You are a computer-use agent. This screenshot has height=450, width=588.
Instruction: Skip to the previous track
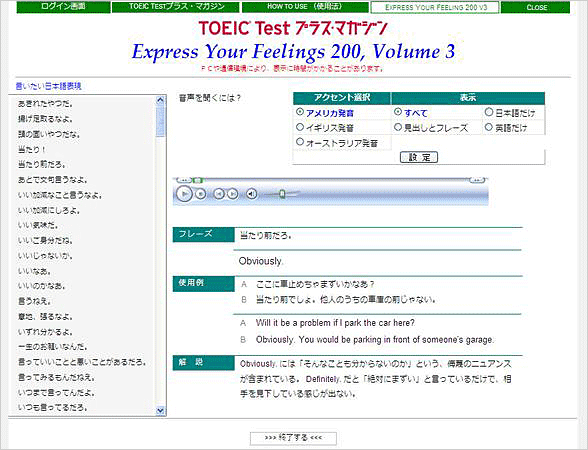219,194
